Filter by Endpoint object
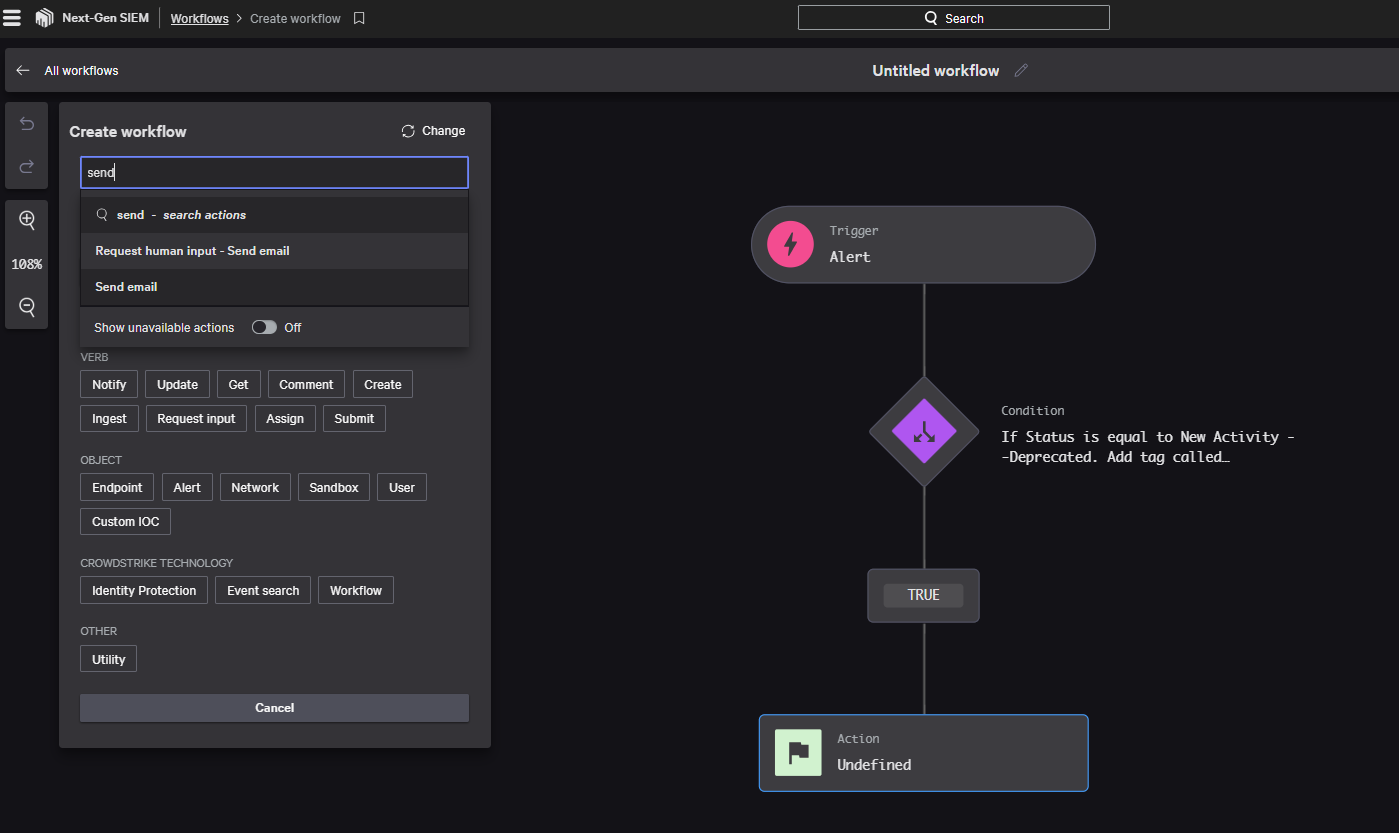The width and height of the screenshot is (1399, 833). pos(117,488)
